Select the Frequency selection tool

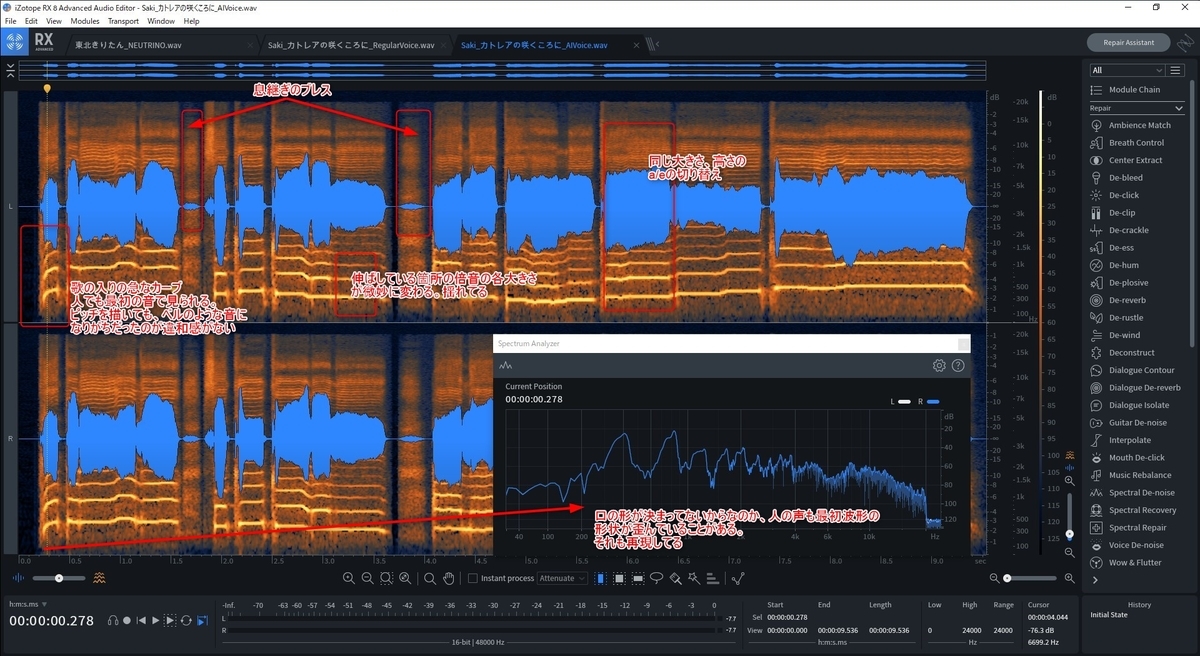pos(638,578)
